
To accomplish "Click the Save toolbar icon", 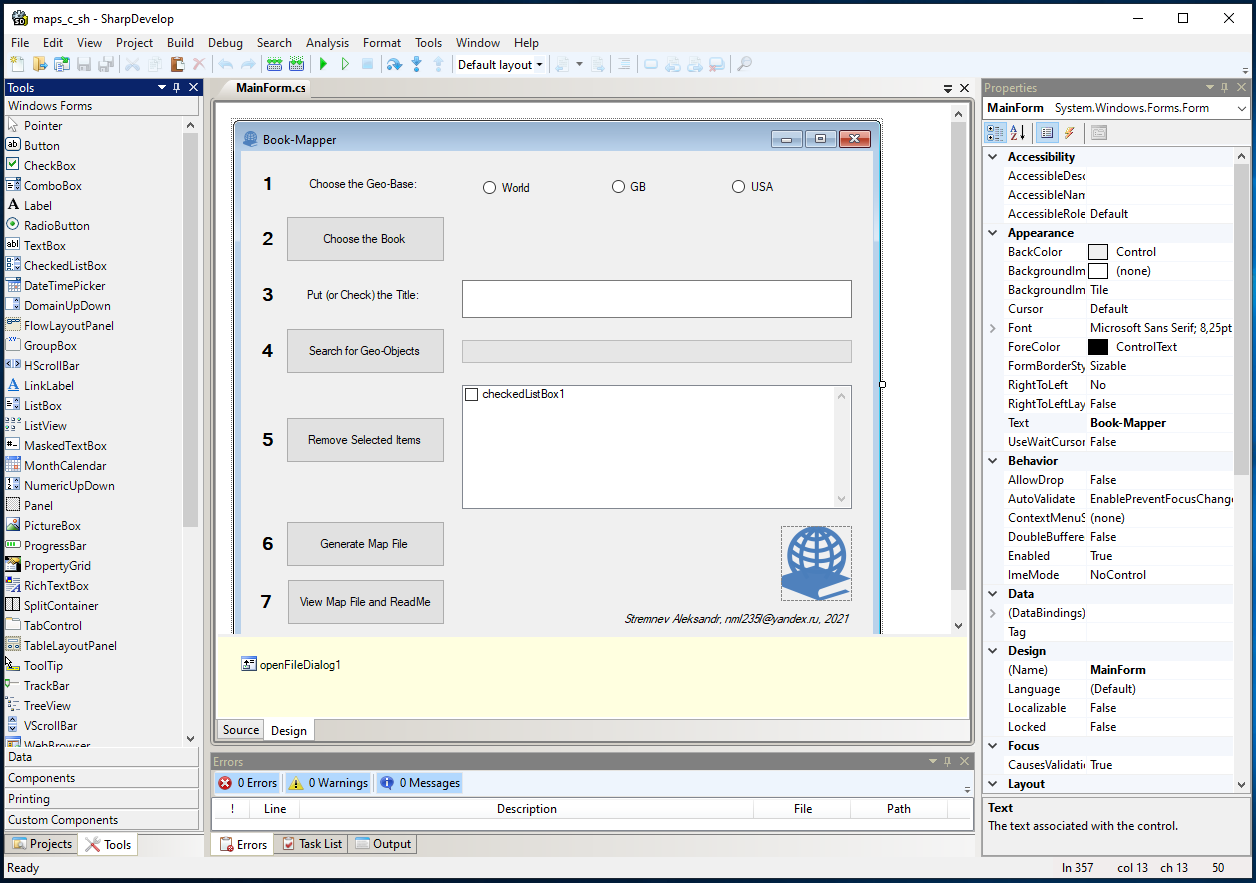I will [83, 64].
